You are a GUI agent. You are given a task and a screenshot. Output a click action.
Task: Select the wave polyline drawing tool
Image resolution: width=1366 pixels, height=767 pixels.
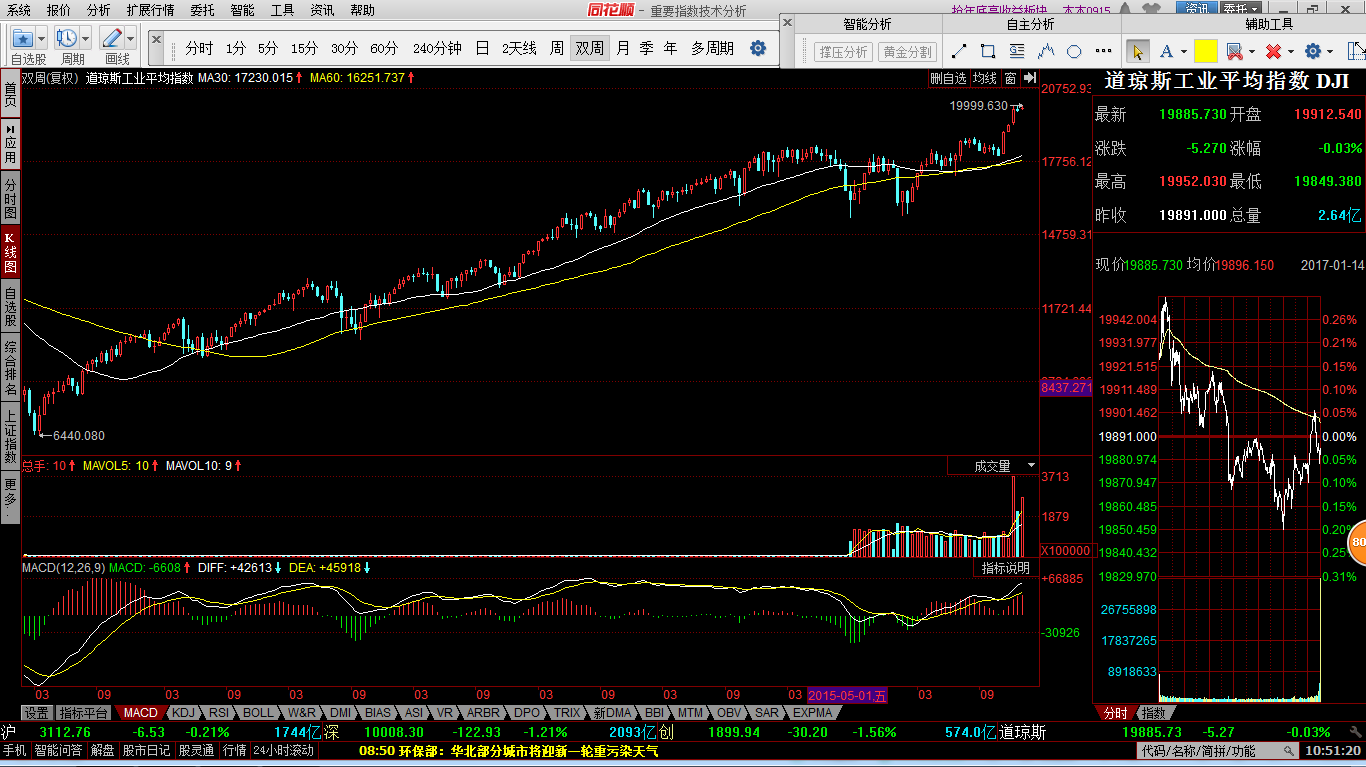pyautogui.click(x=1046, y=51)
